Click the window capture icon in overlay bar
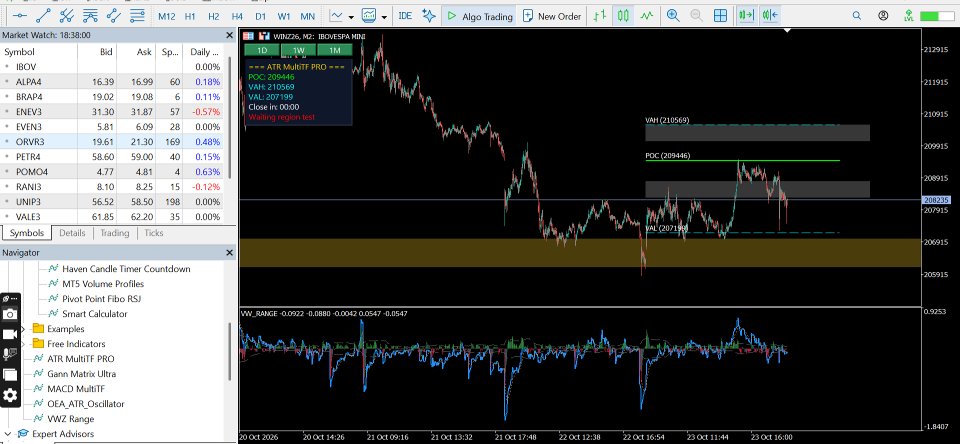This screenshot has width=960, height=444. click(x=10, y=374)
